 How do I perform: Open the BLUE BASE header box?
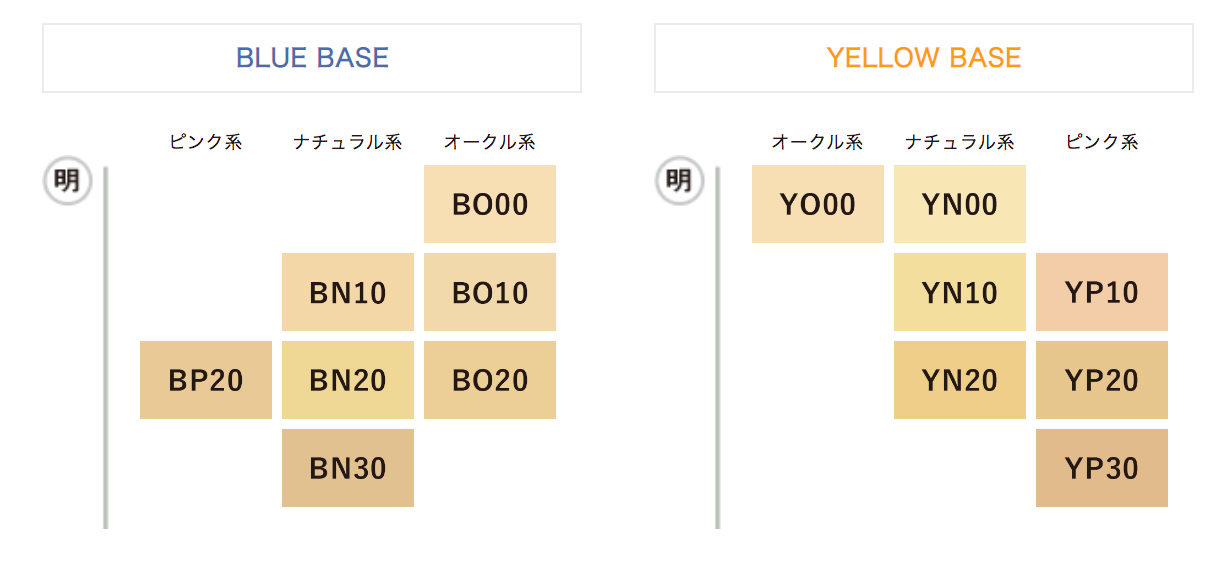point(312,58)
